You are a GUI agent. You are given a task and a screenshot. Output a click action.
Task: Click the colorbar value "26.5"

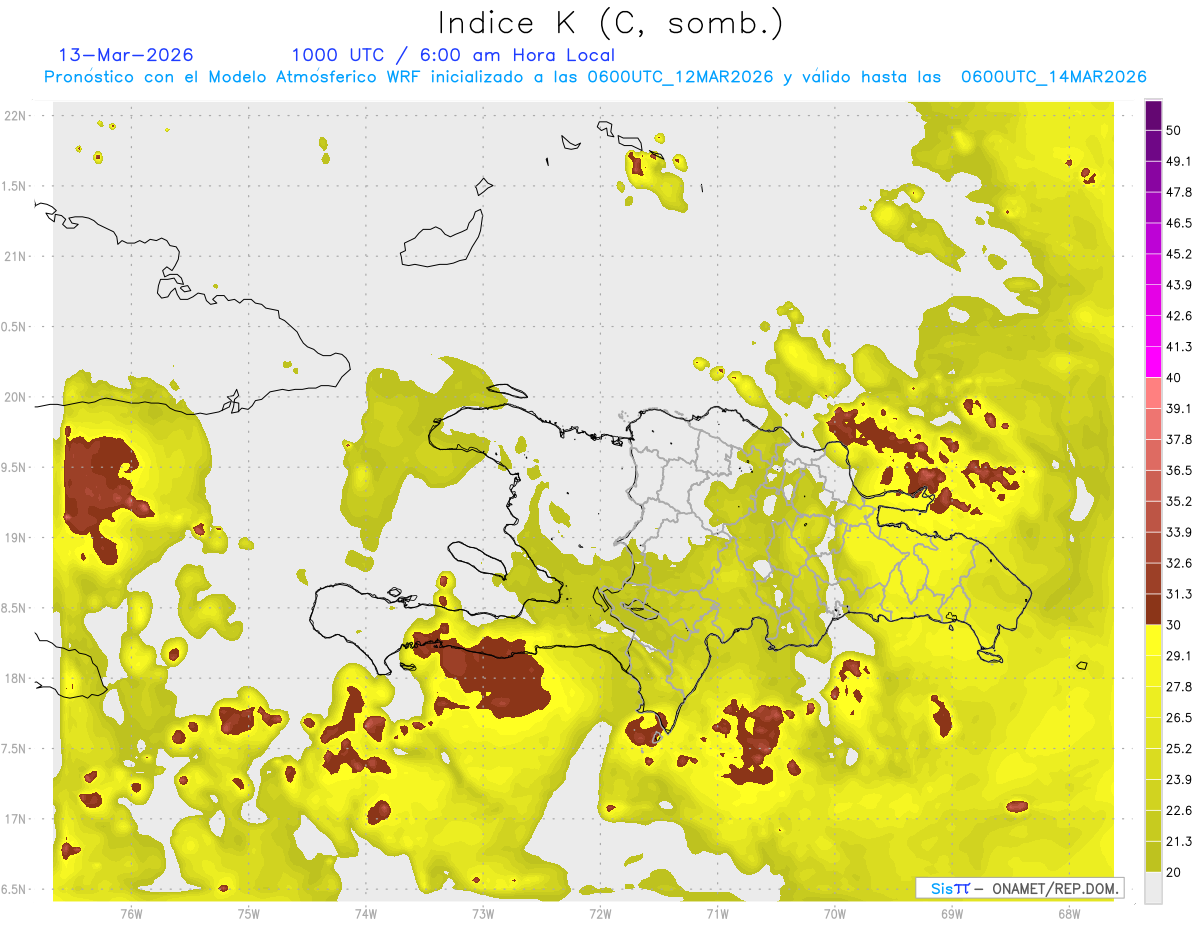1180,718
